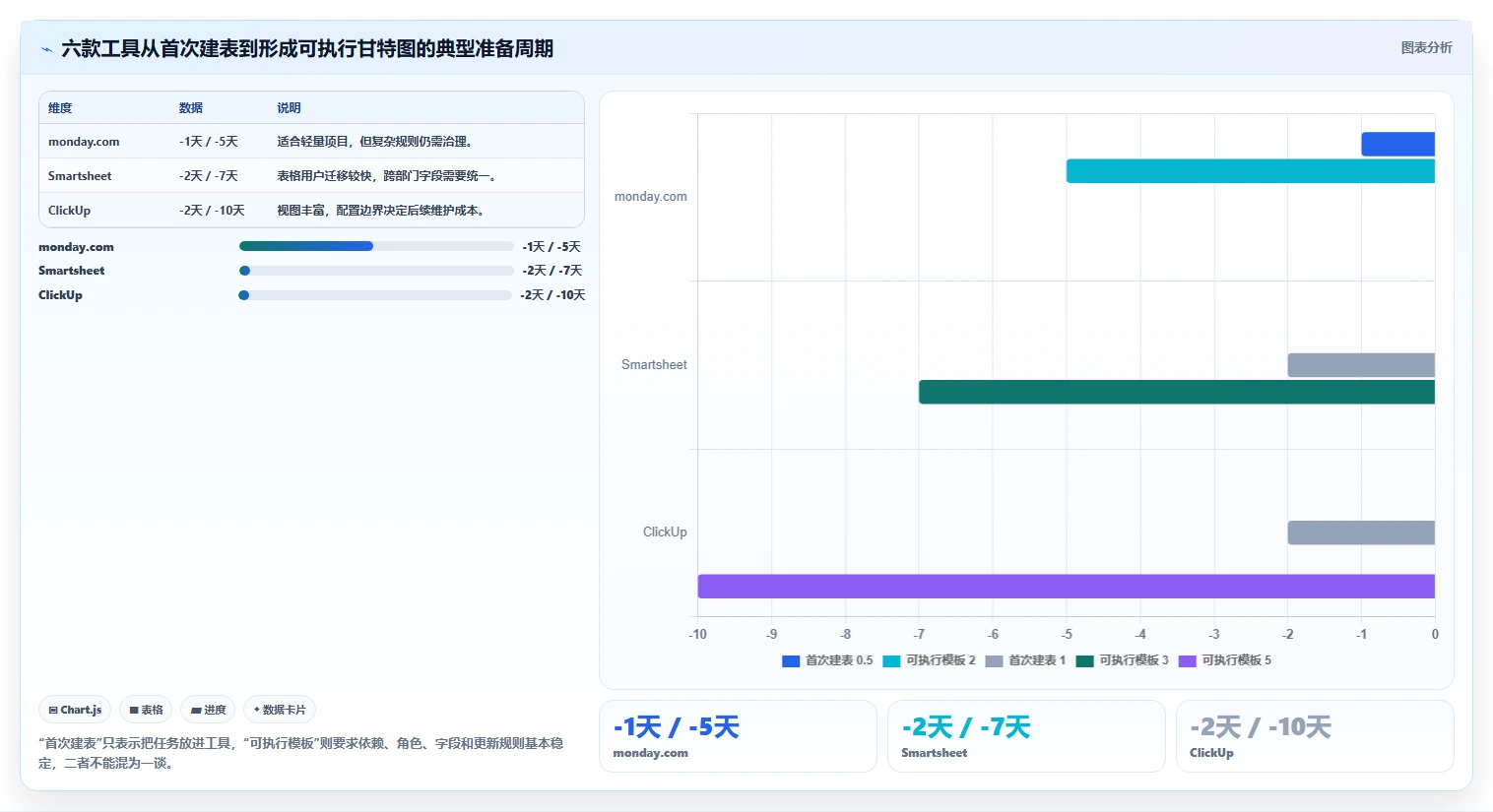Open the ClickUp data card
1493x812 pixels.
tap(1315, 736)
